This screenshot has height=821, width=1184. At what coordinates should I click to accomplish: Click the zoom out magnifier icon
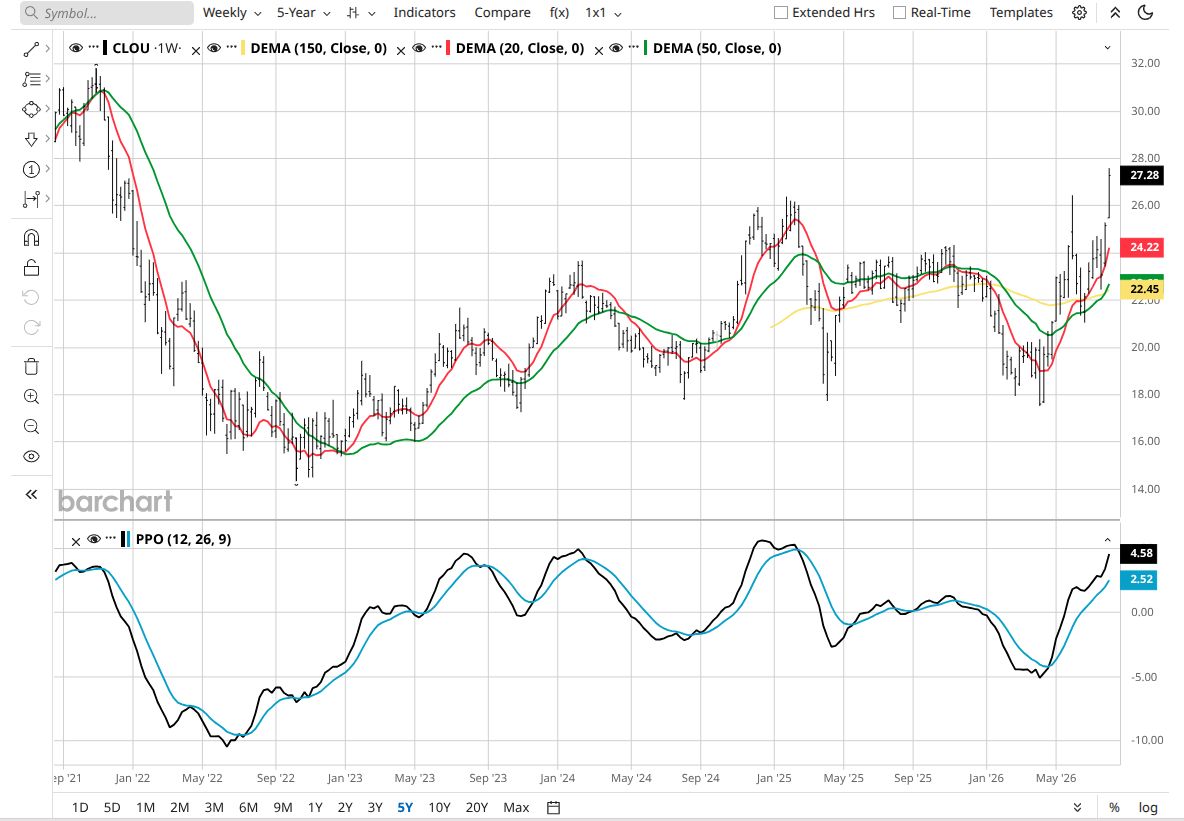(x=31, y=427)
